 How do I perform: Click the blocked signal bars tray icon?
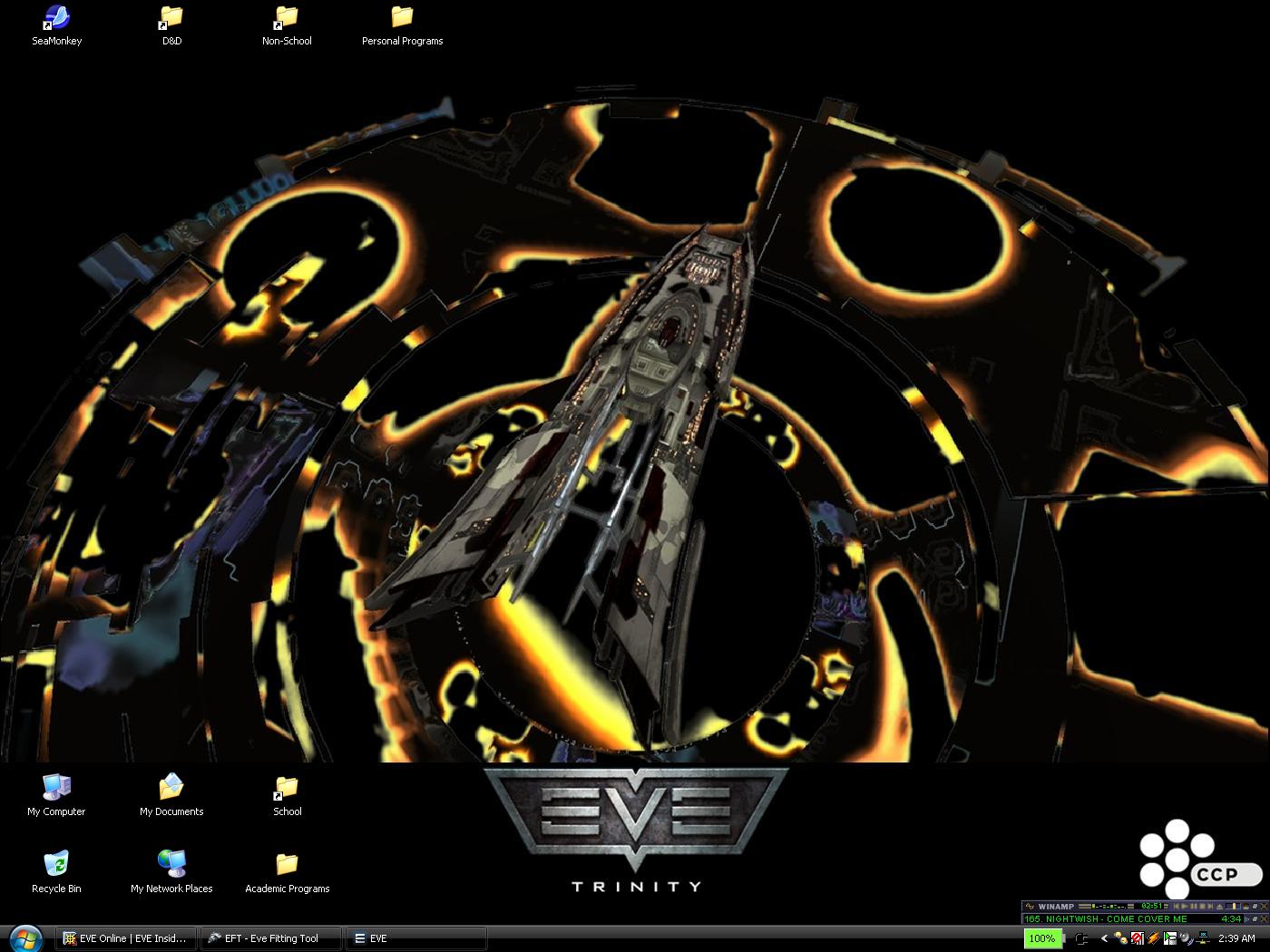tap(1138, 938)
